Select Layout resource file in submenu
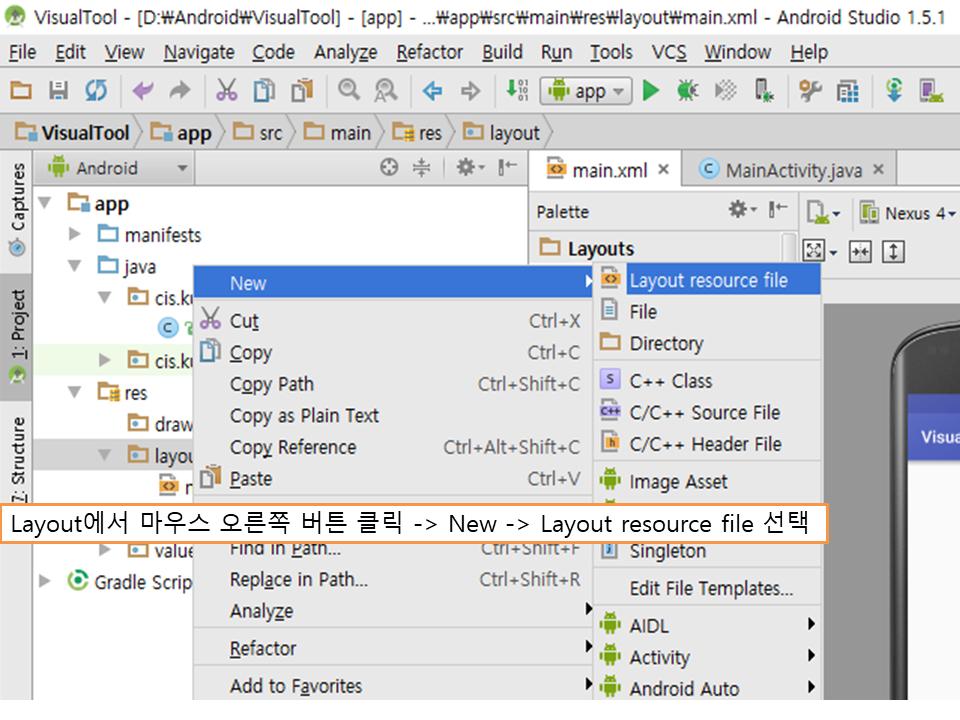960x720 pixels. pos(708,280)
